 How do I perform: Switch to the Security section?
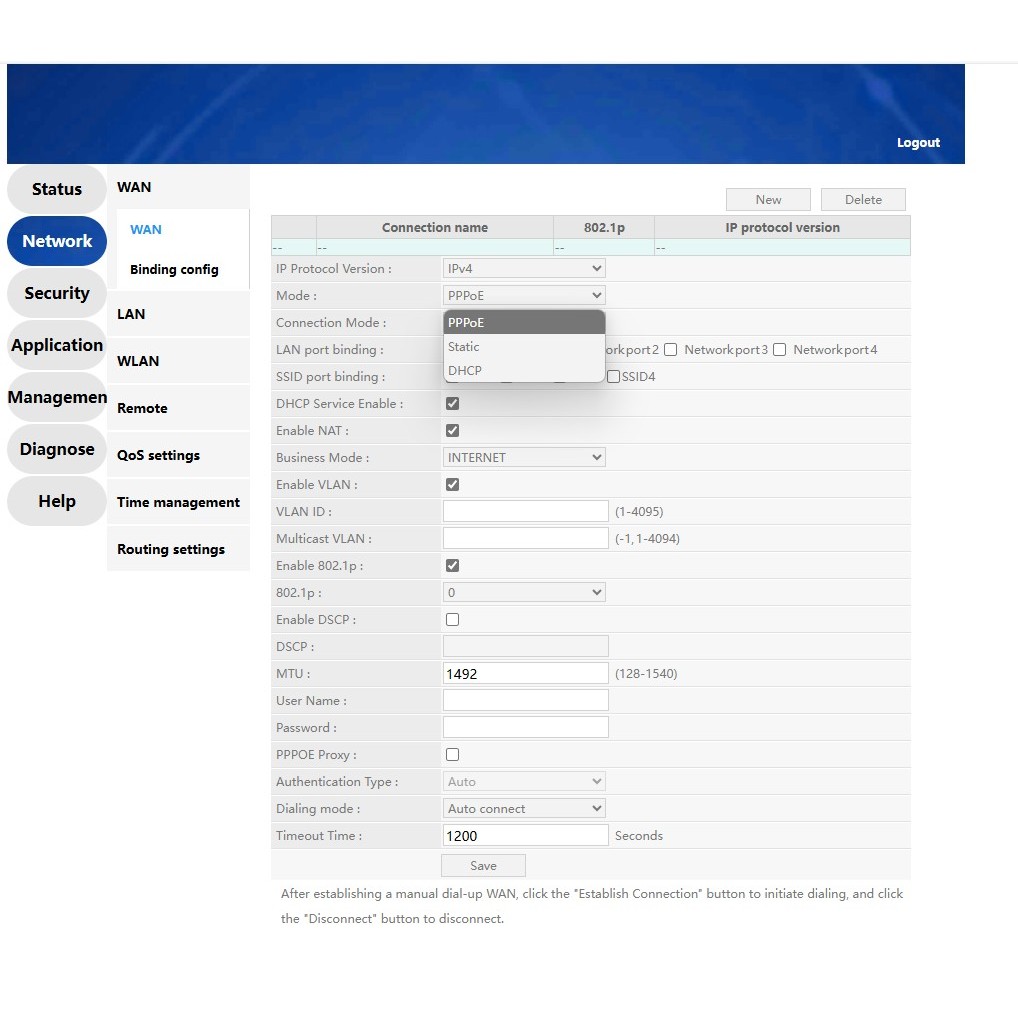(57, 294)
